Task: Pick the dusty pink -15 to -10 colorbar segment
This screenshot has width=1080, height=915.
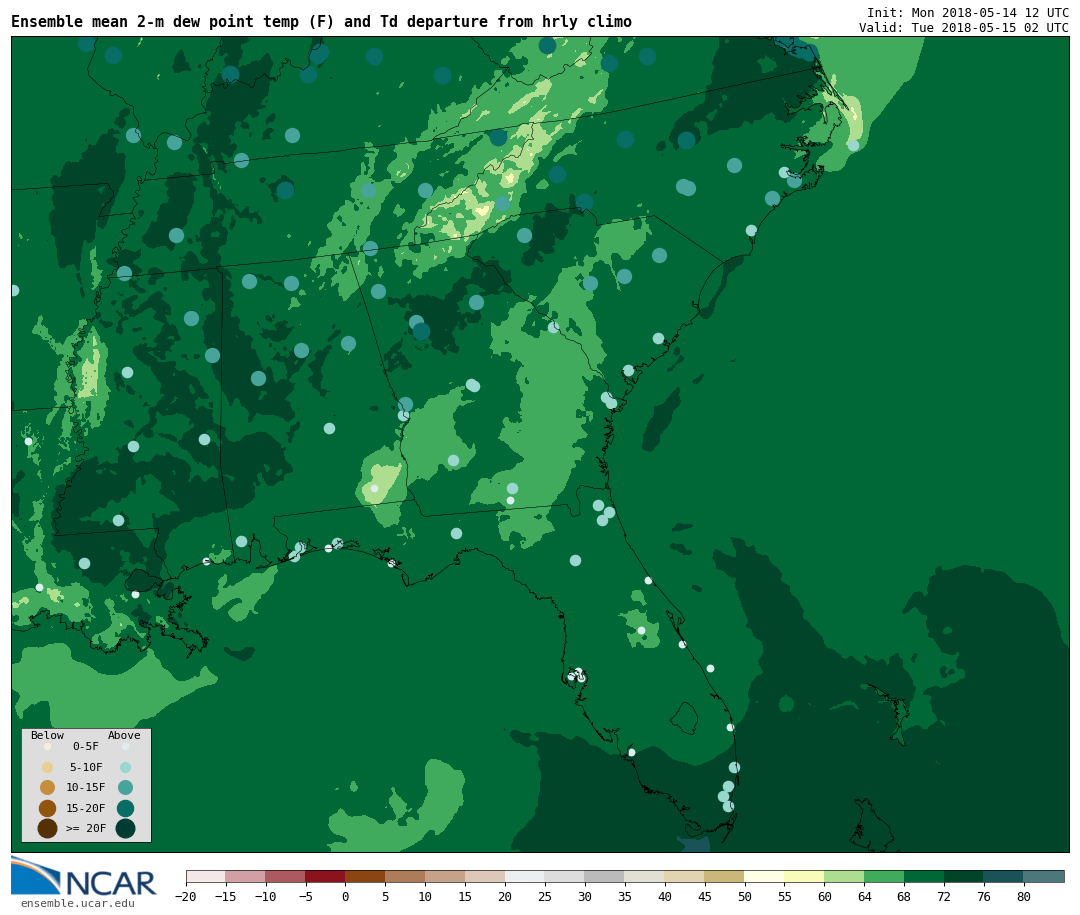Action: (246, 876)
